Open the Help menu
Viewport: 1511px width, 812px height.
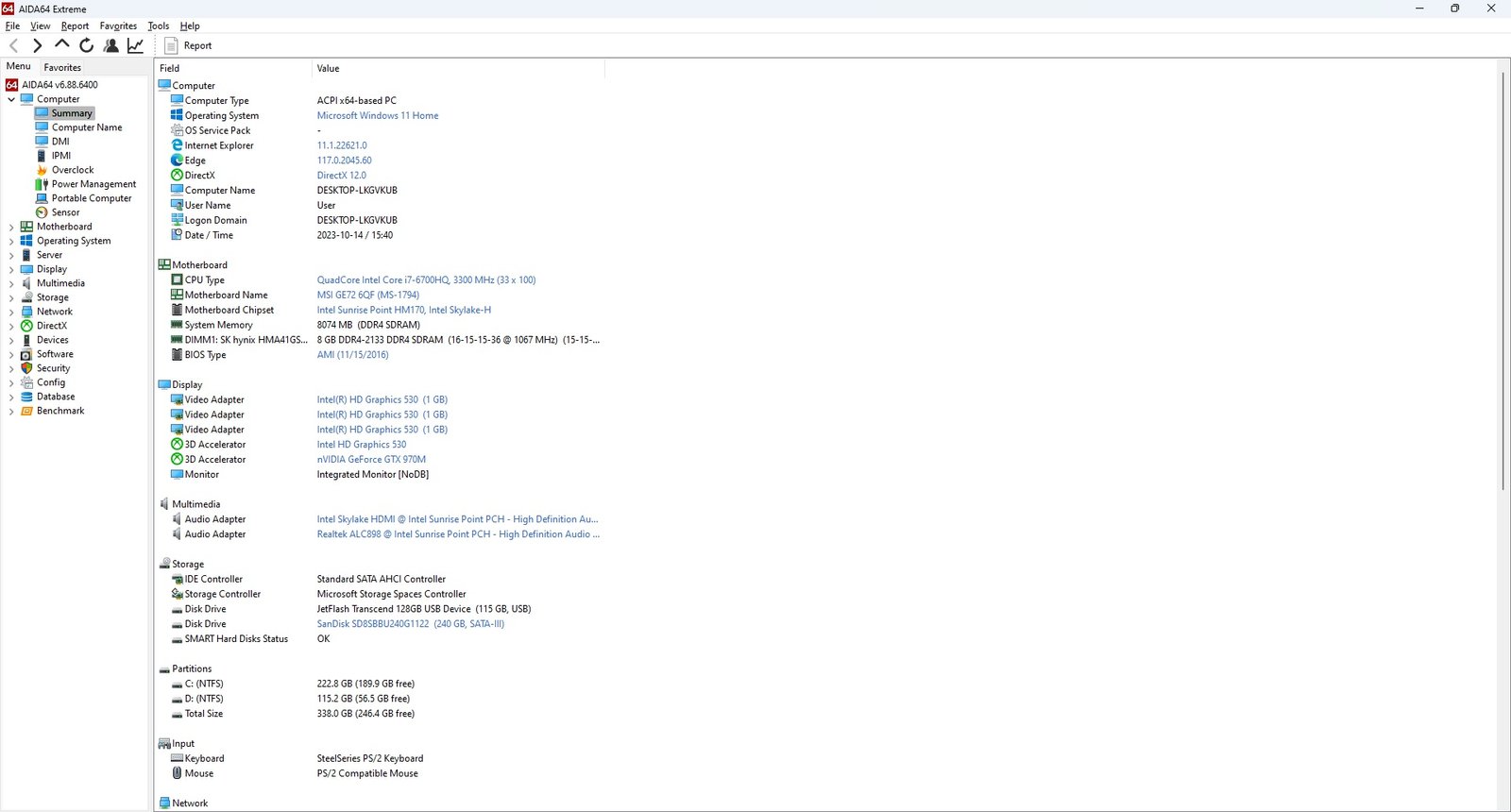pyautogui.click(x=190, y=26)
